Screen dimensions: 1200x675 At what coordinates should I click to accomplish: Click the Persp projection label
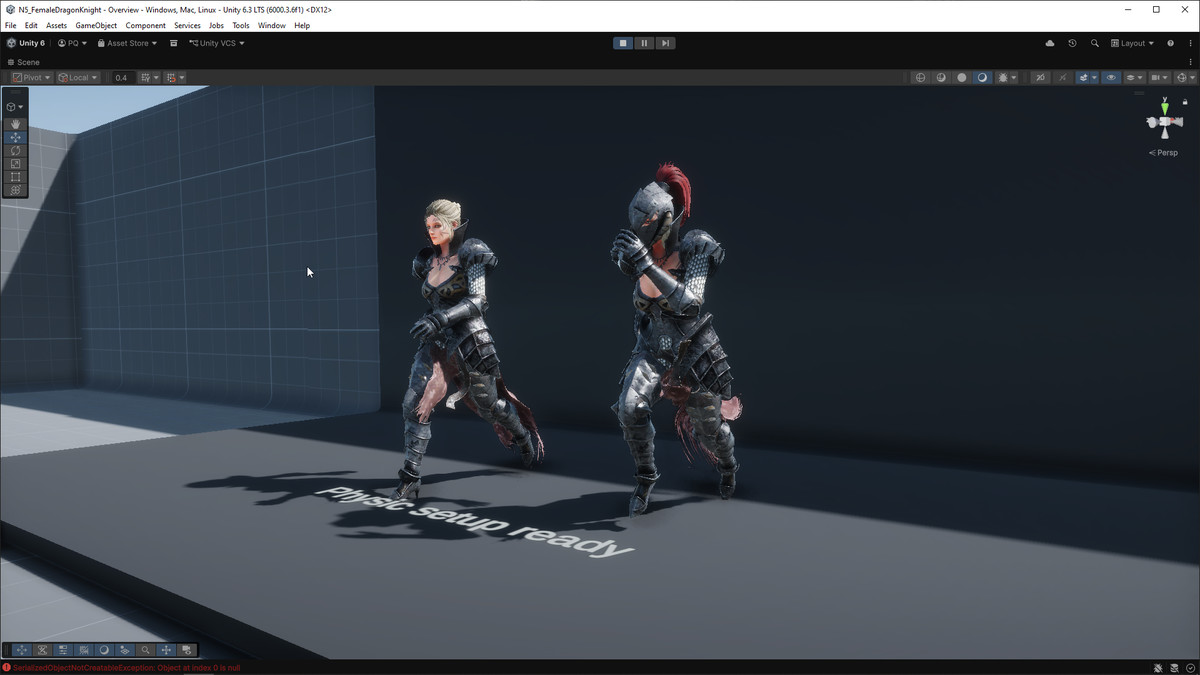(1164, 153)
